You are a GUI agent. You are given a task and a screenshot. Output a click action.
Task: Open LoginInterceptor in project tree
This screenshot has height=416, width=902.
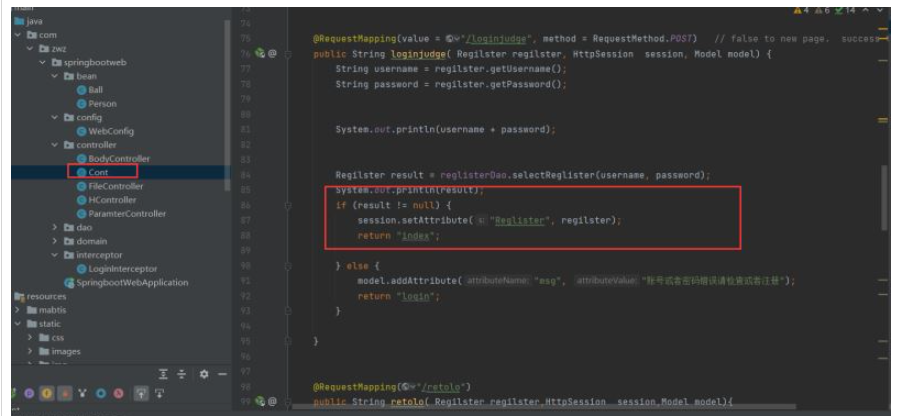click(117, 269)
